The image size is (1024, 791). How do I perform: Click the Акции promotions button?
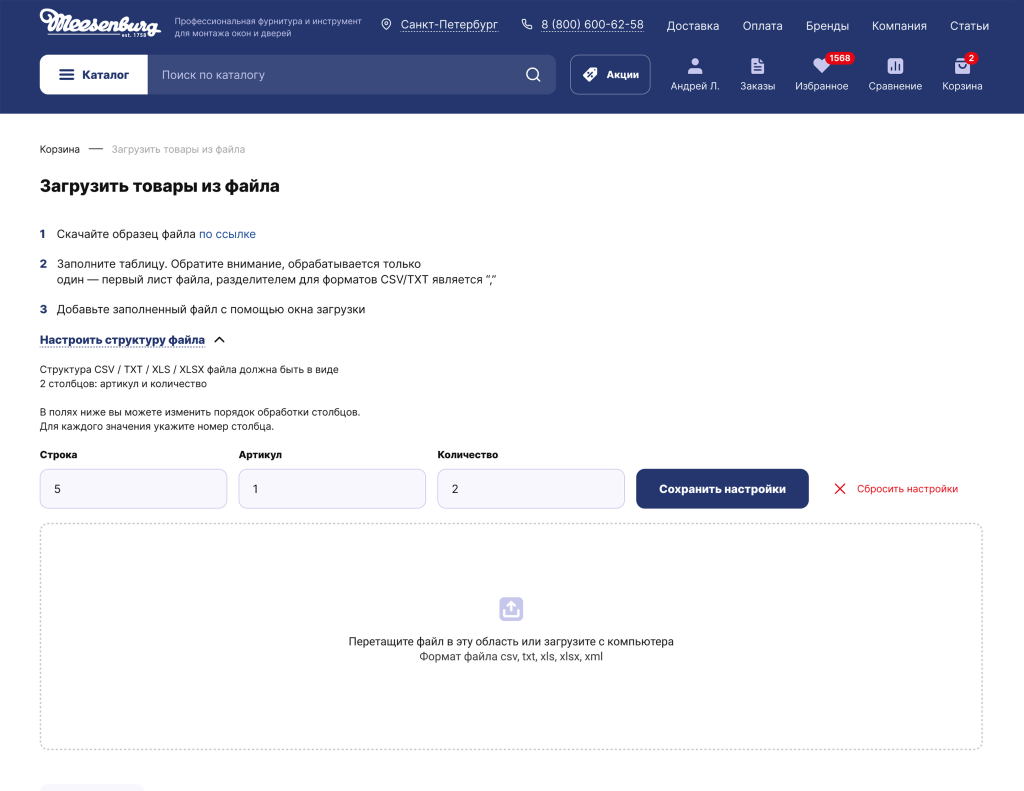pyautogui.click(x=610, y=75)
